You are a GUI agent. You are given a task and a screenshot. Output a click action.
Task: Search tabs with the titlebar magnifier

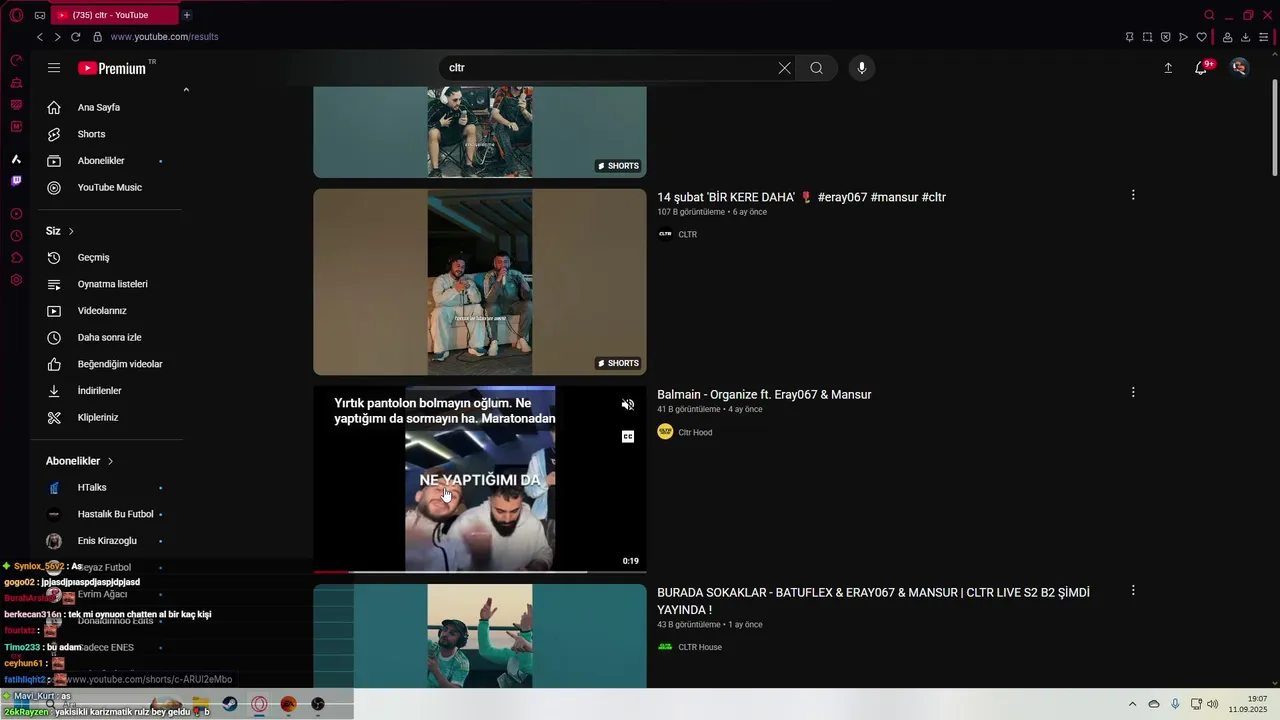point(1209,15)
